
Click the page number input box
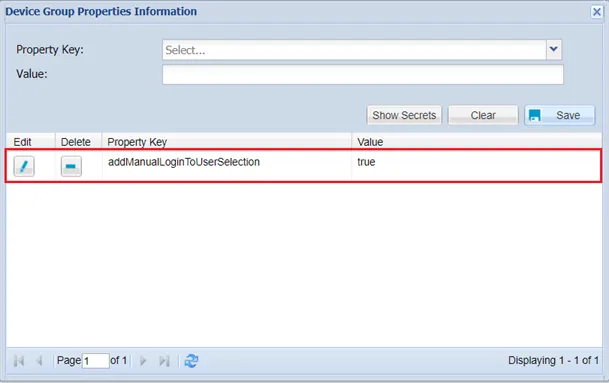tap(96, 361)
